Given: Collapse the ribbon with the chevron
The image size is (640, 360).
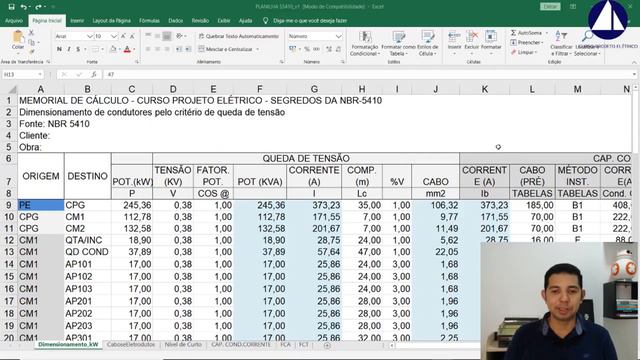Looking at the screenshot, I should [x=634, y=62].
